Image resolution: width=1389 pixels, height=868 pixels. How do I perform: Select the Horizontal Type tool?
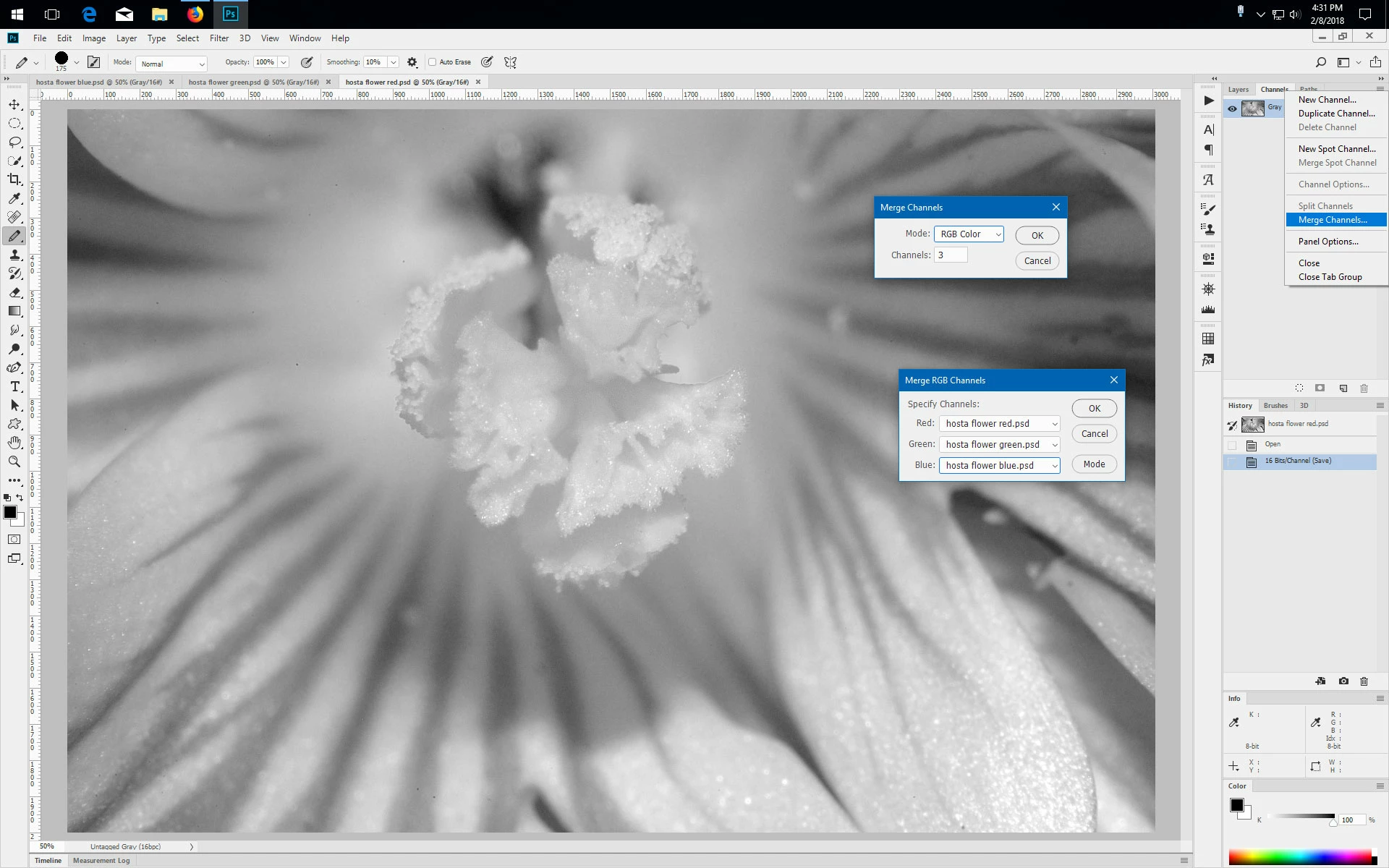tap(14, 386)
